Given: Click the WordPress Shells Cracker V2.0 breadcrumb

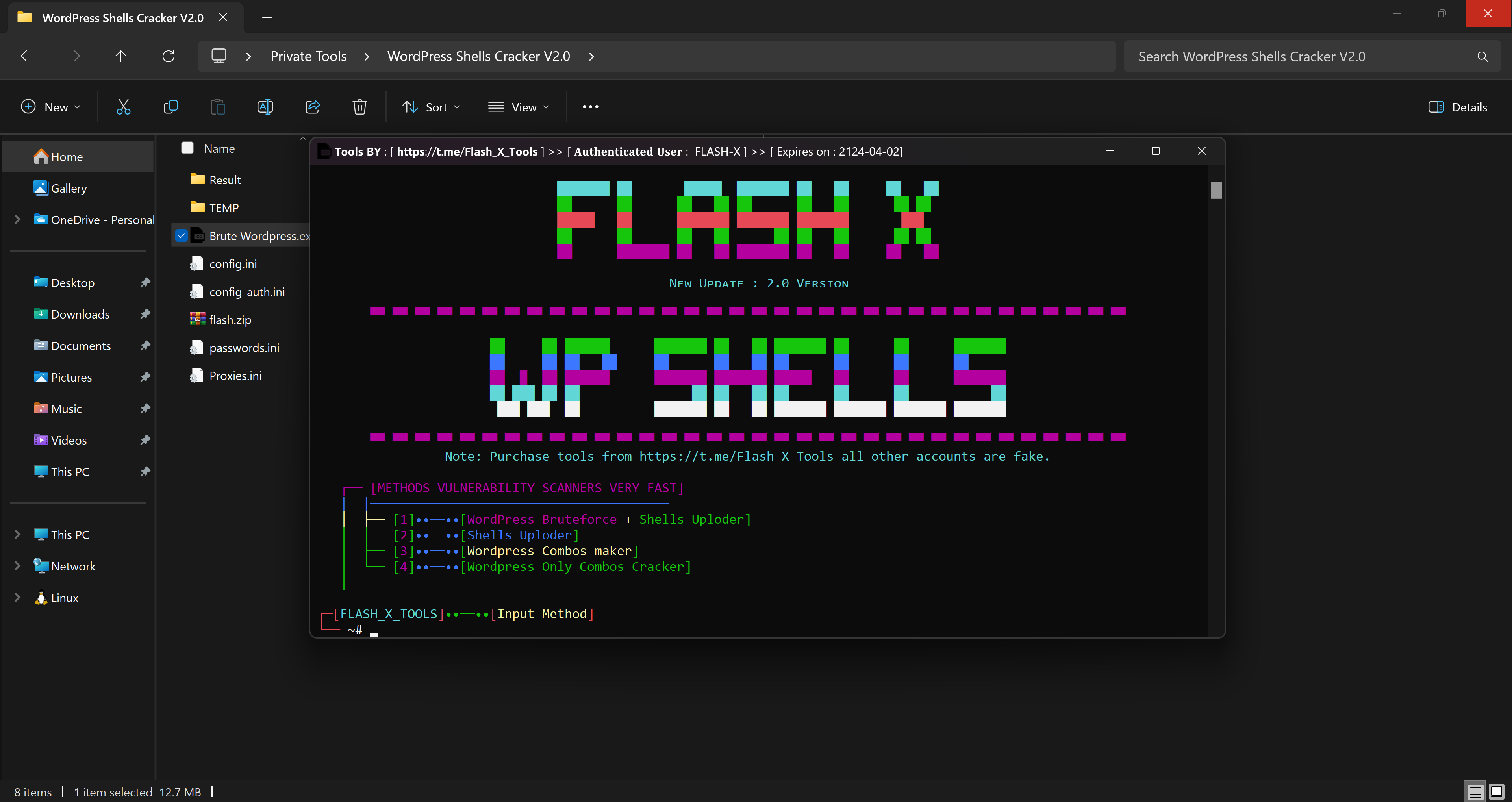Looking at the screenshot, I should [x=478, y=56].
